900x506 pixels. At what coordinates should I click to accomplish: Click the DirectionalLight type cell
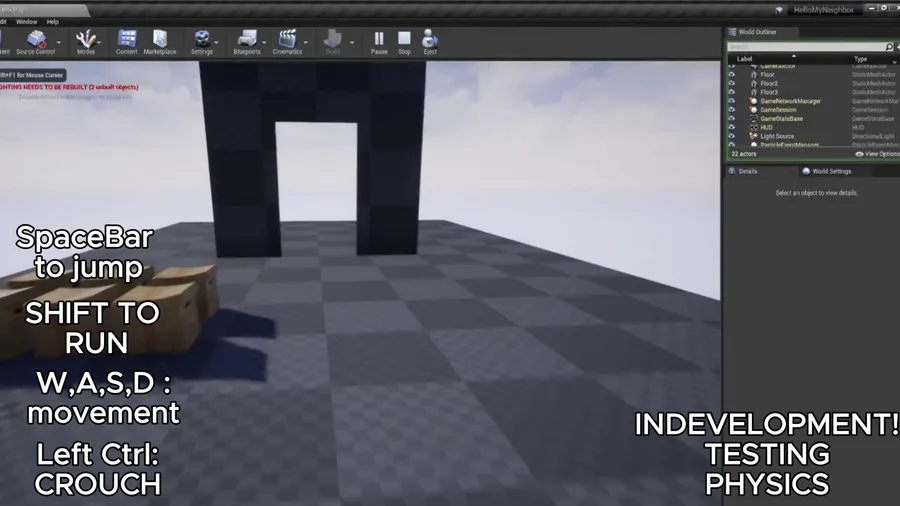(x=874, y=136)
